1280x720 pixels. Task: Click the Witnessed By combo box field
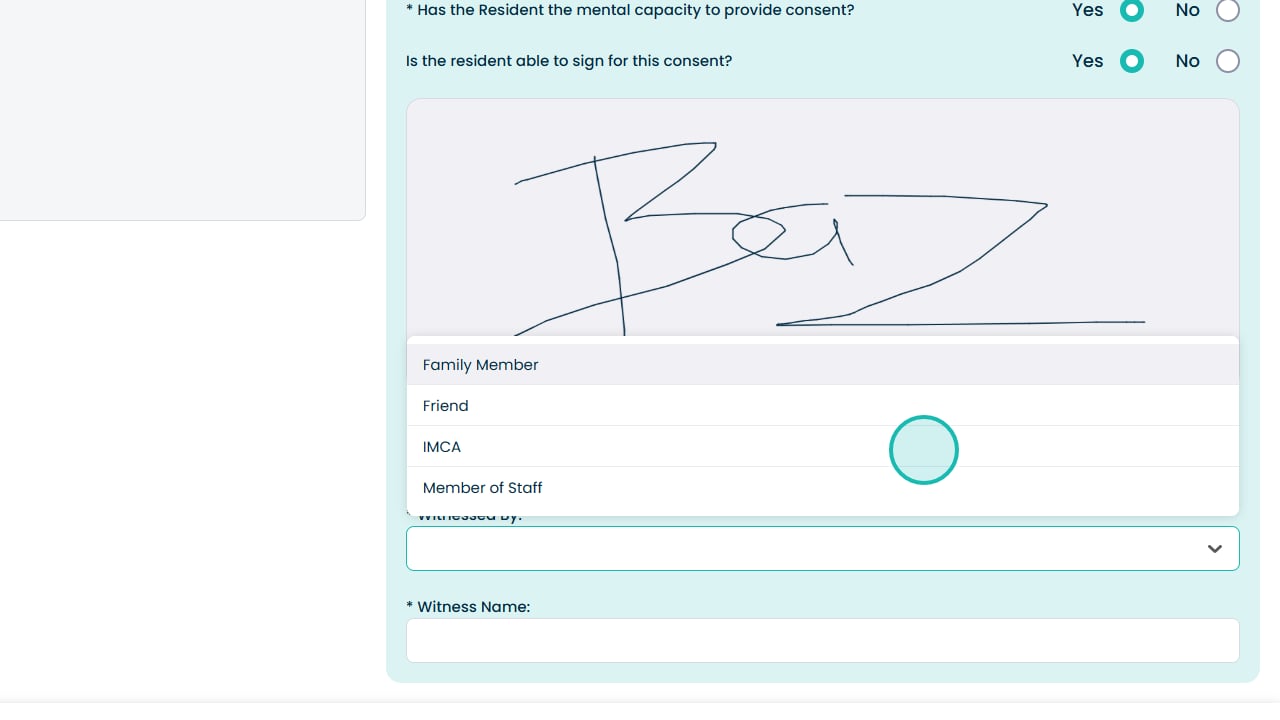coord(800,549)
